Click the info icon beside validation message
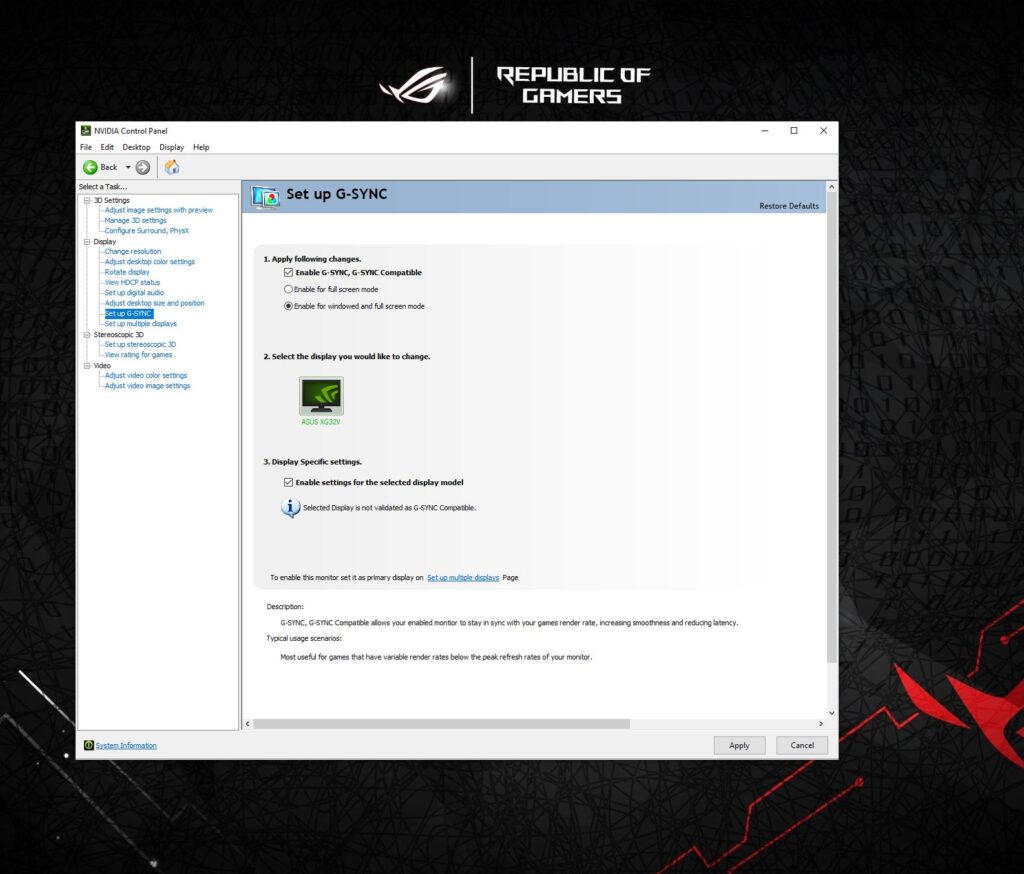Viewport: 1024px width, 874px height. (291, 508)
